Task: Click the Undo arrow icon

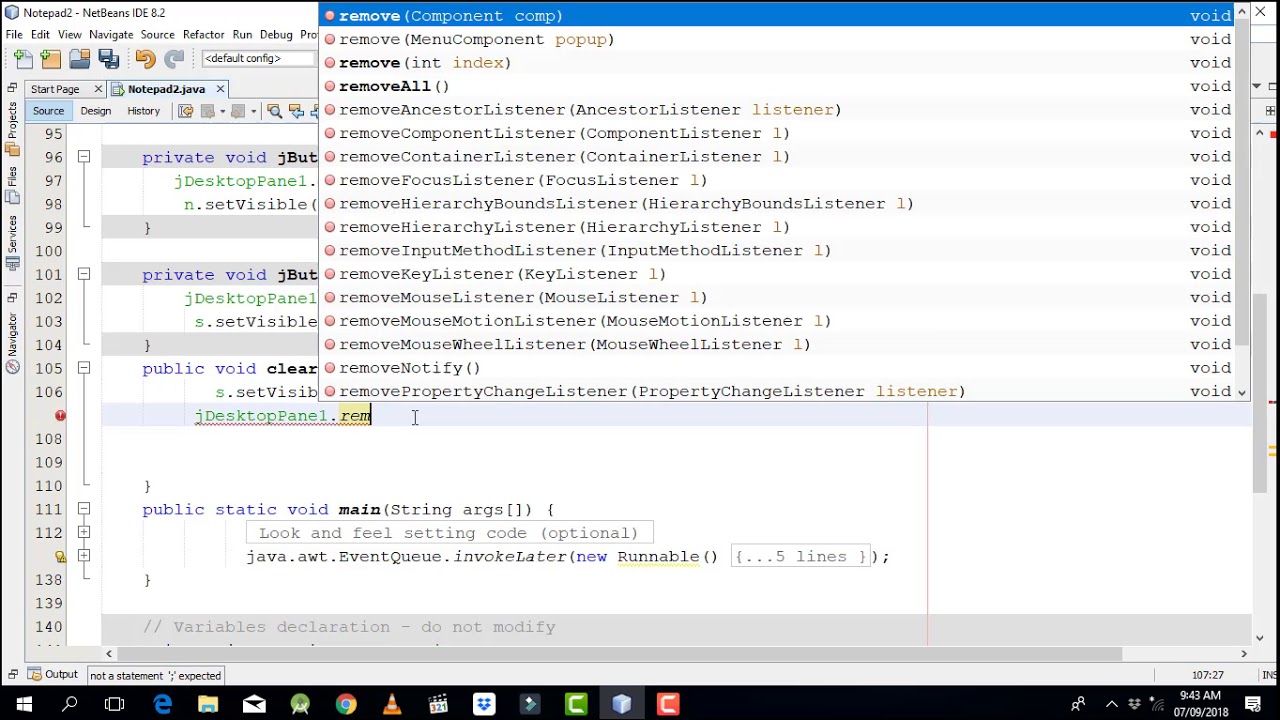Action: pos(145,59)
